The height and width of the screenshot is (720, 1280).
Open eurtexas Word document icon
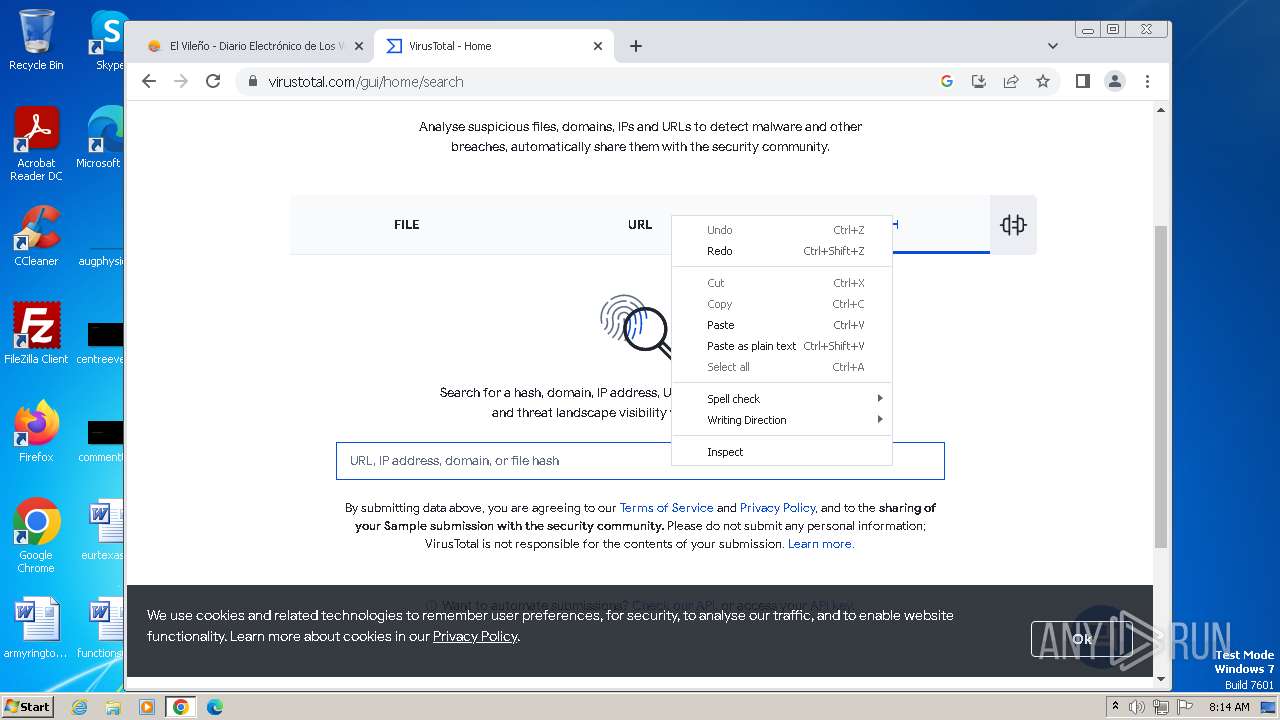[x=103, y=530]
